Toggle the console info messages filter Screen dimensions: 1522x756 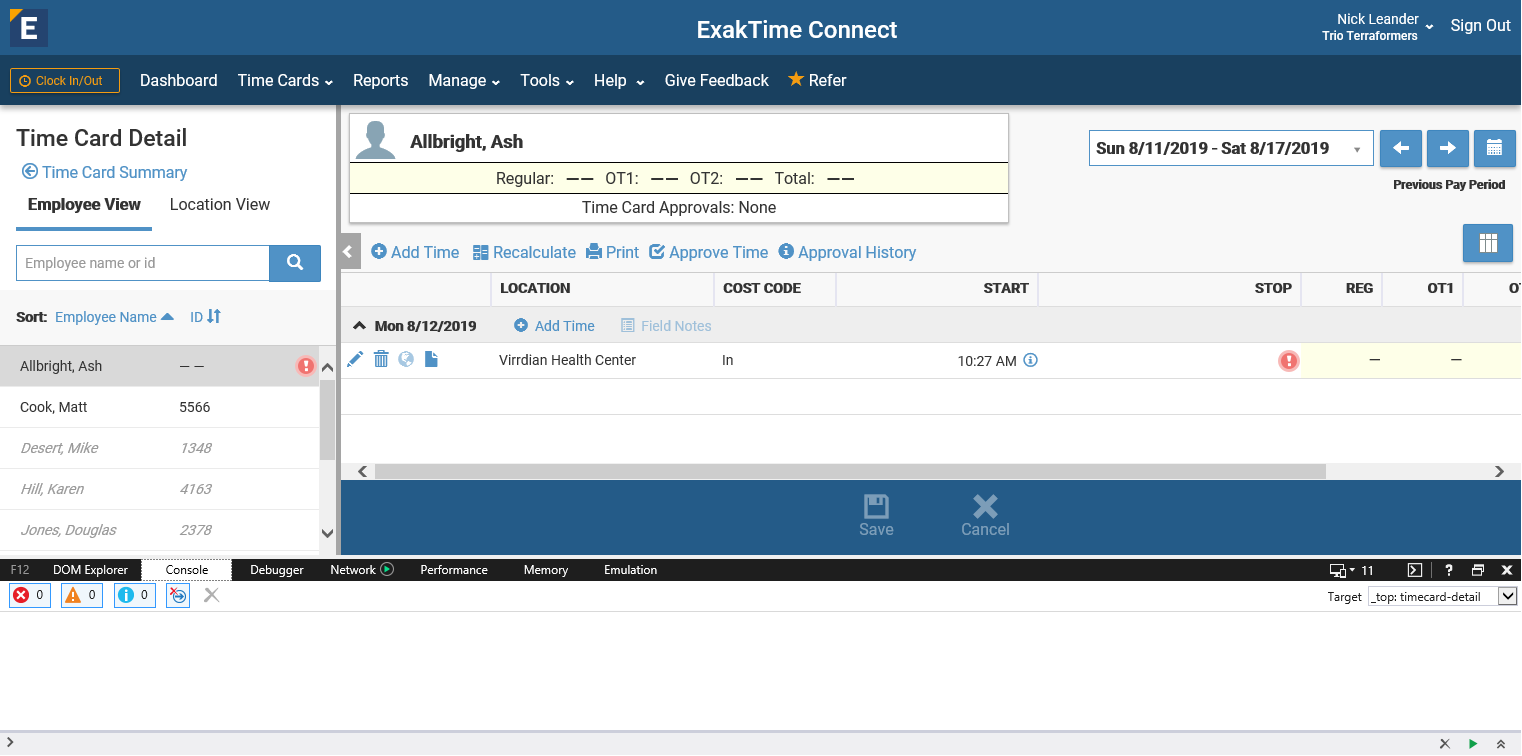coord(135,595)
